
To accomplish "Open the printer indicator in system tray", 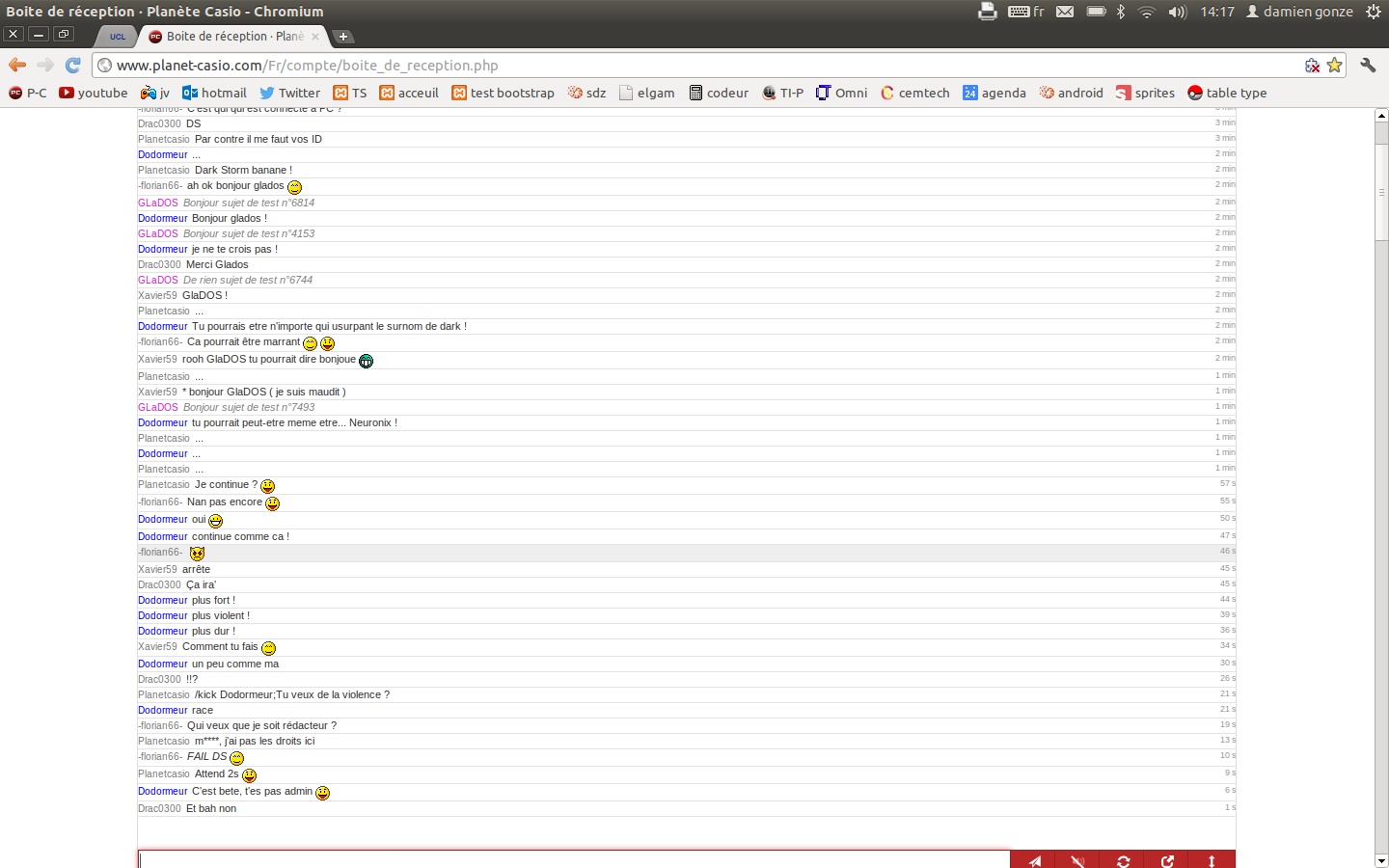I will click(987, 12).
